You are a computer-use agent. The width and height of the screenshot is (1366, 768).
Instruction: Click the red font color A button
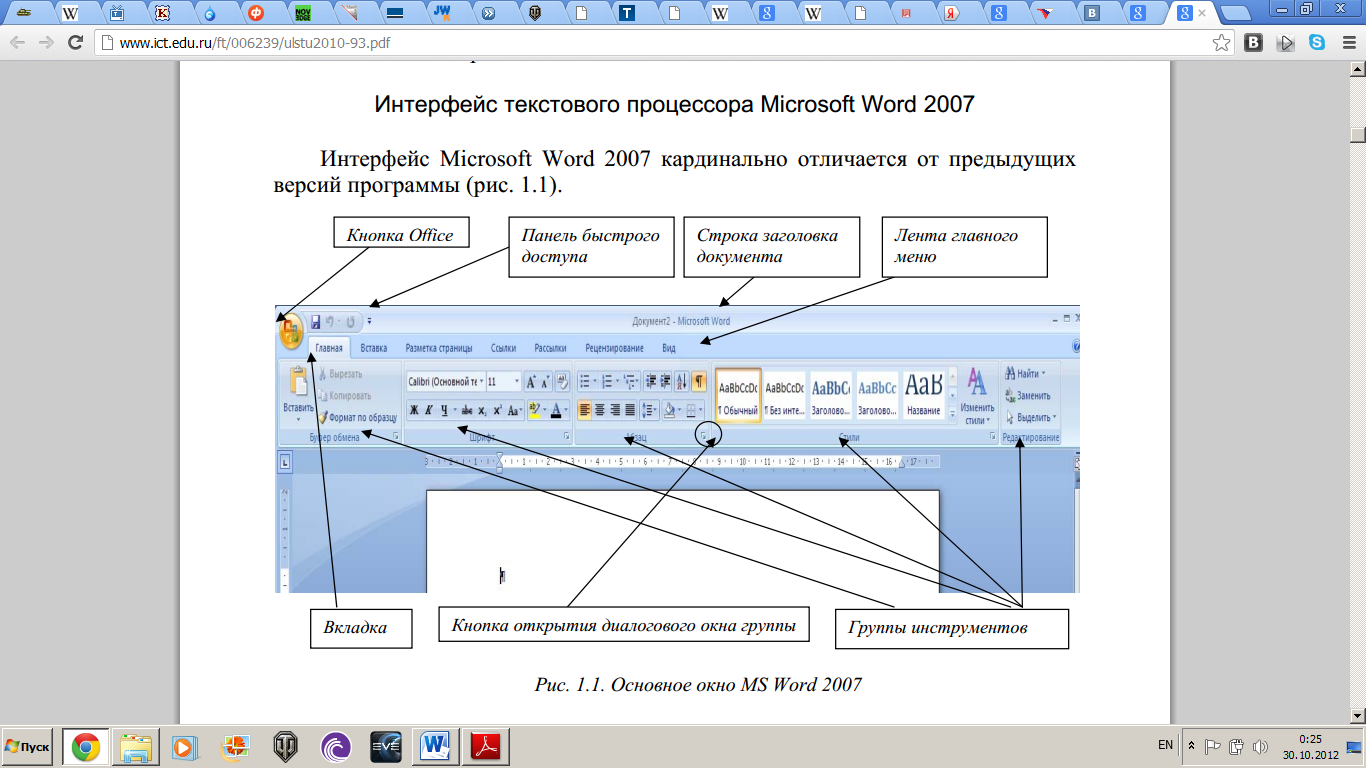[x=556, y=410]
